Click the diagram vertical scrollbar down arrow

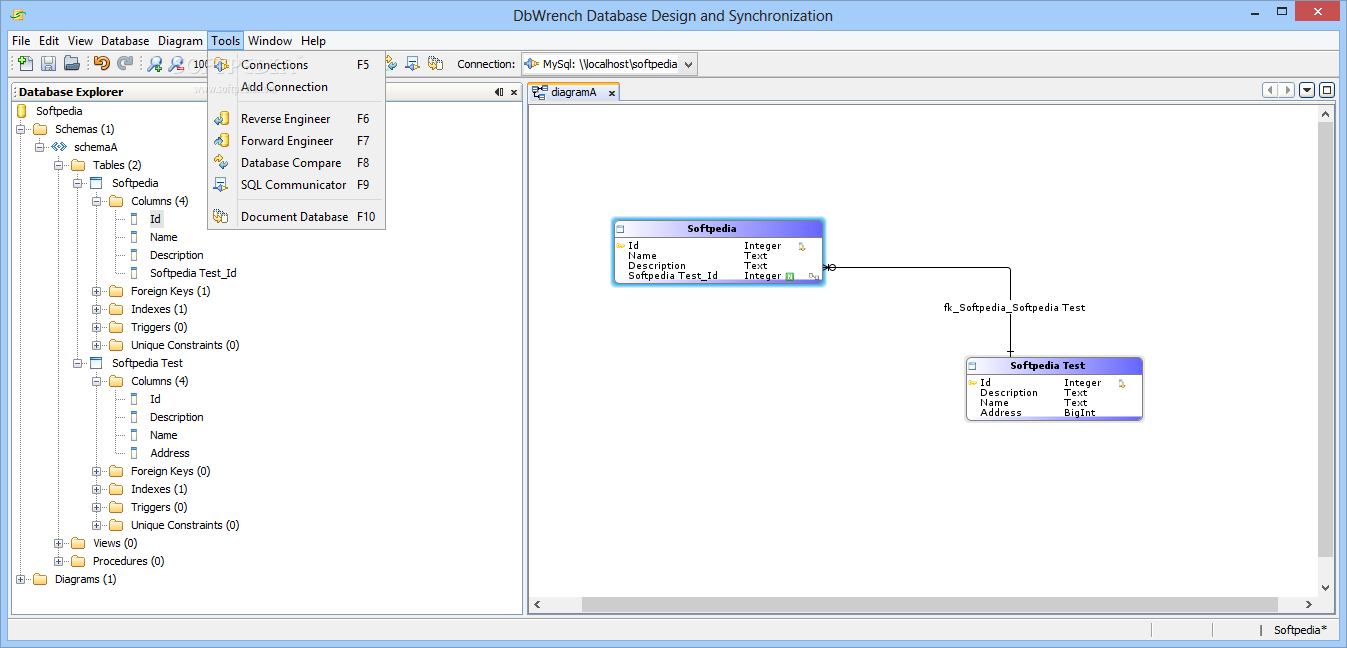pos(1326,588)
